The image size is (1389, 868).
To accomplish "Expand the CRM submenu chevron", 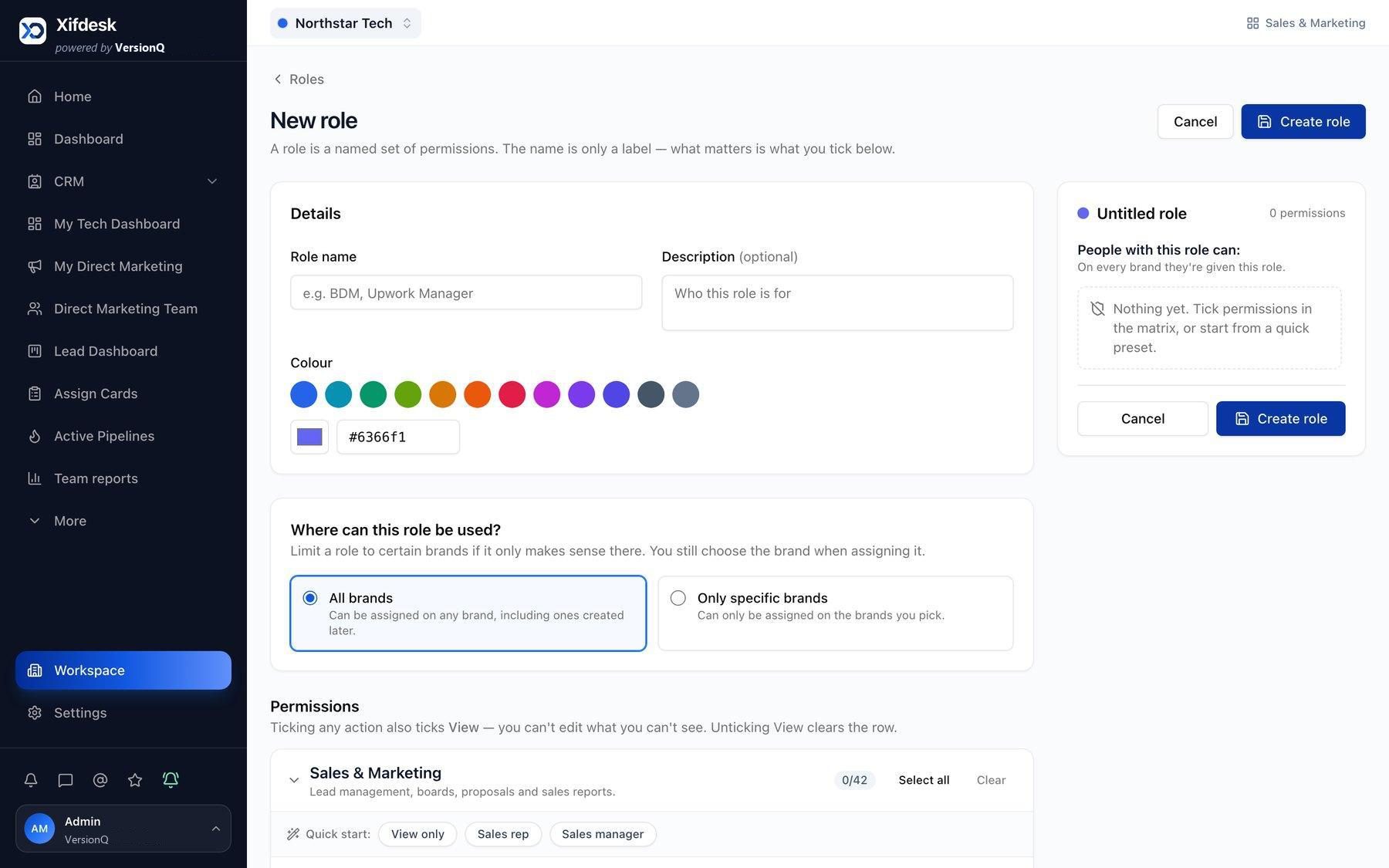I will tap(212, 181).
